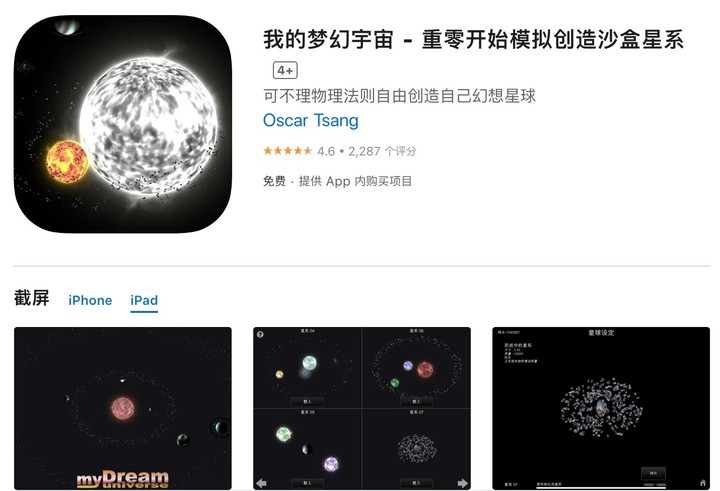The width and height of the screenshot is (720, 491).
Task: Click the progress bar in planet settings screenshot
Action: point(601,487)
